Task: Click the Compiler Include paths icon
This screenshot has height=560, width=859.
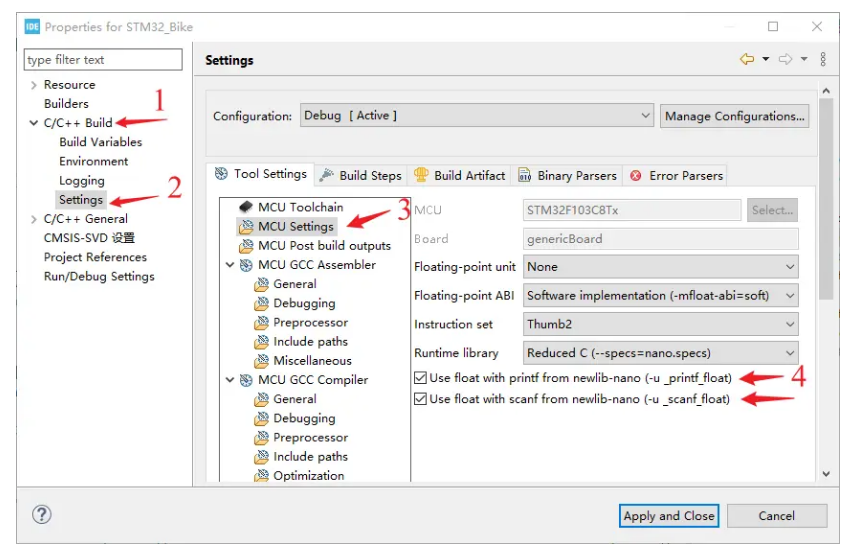Action: [261, 456]
